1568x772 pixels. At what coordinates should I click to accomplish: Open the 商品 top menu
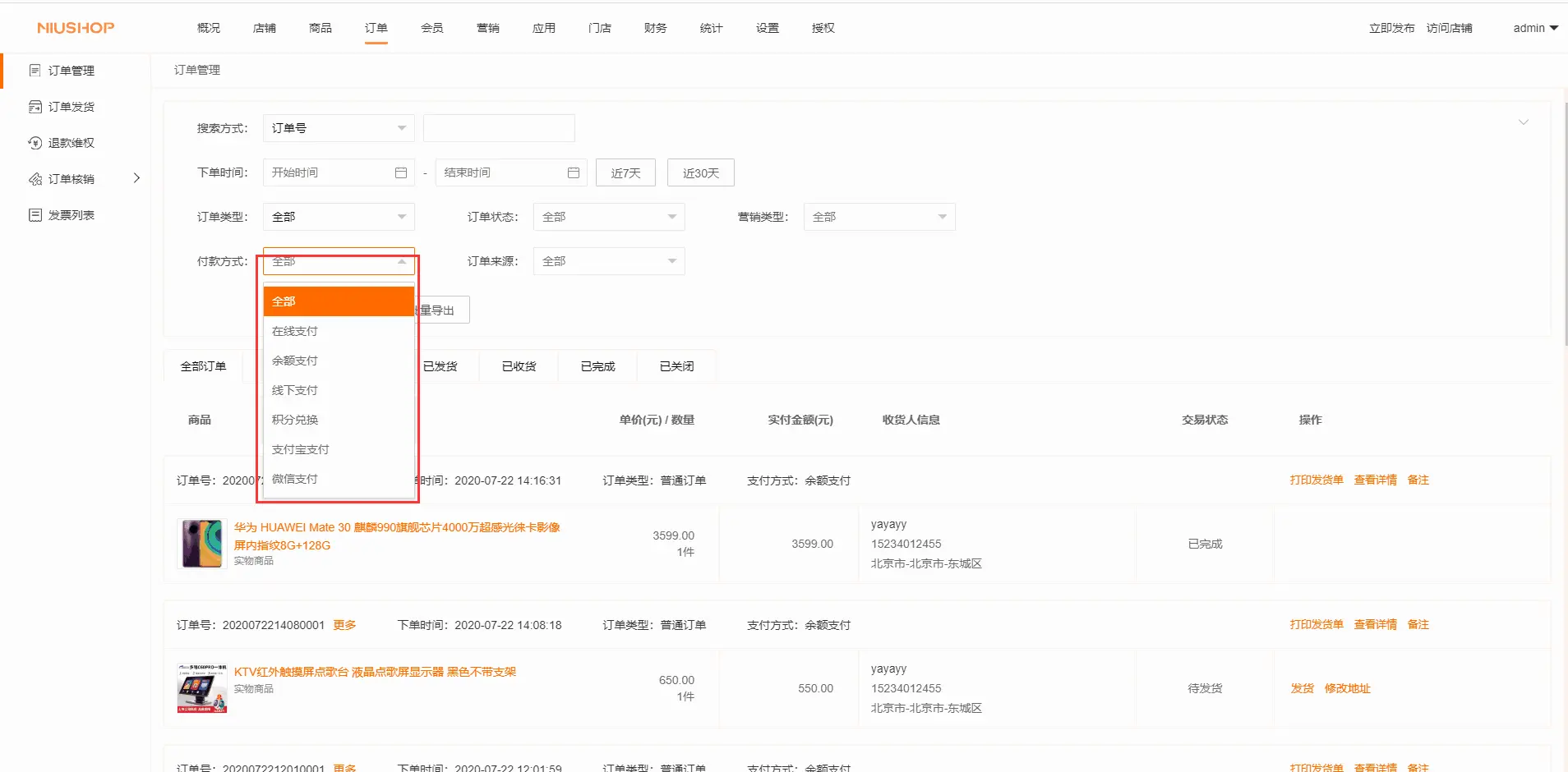click(x=321, y=28)
